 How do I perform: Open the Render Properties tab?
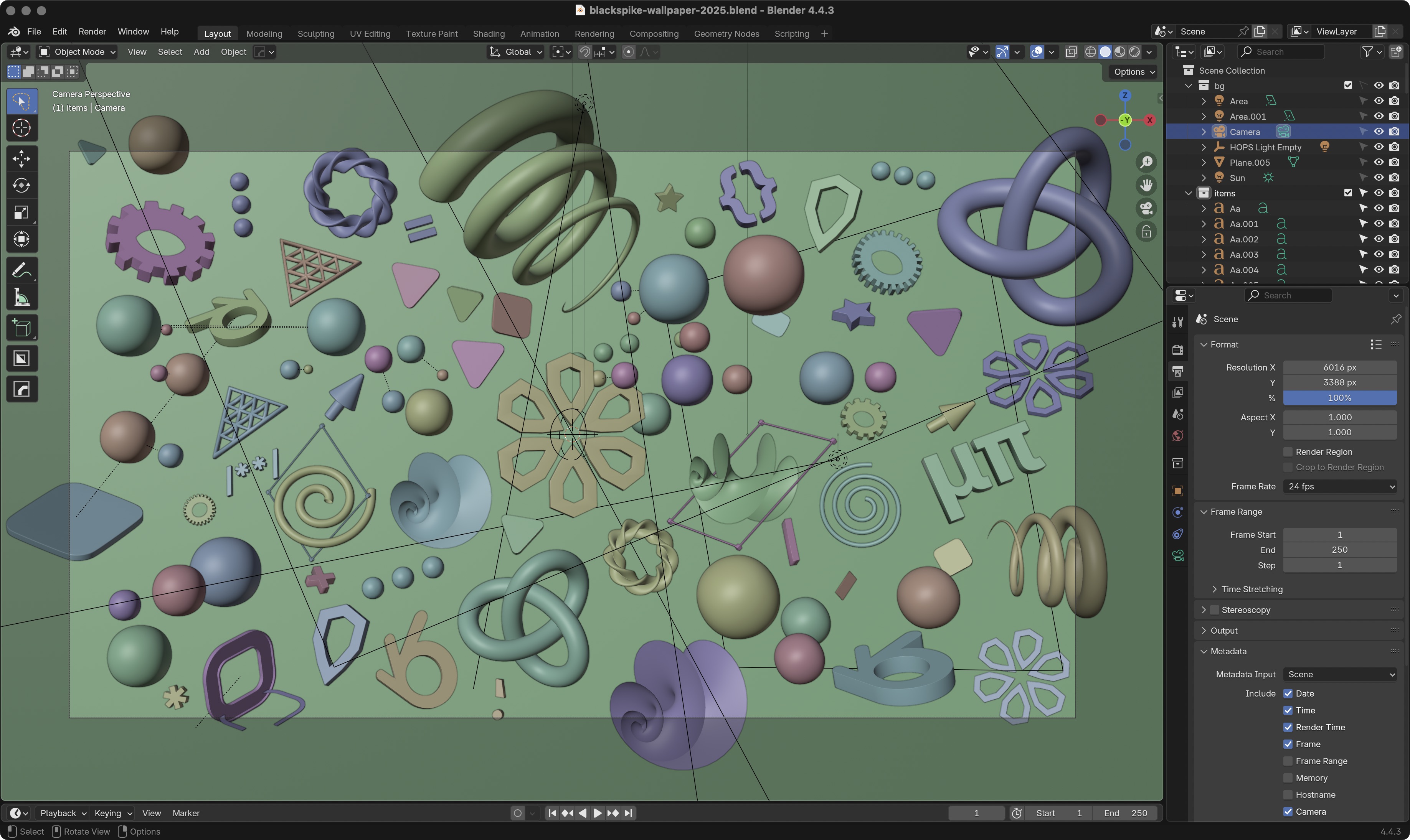pyautogui.click(x=1178, y=349)
